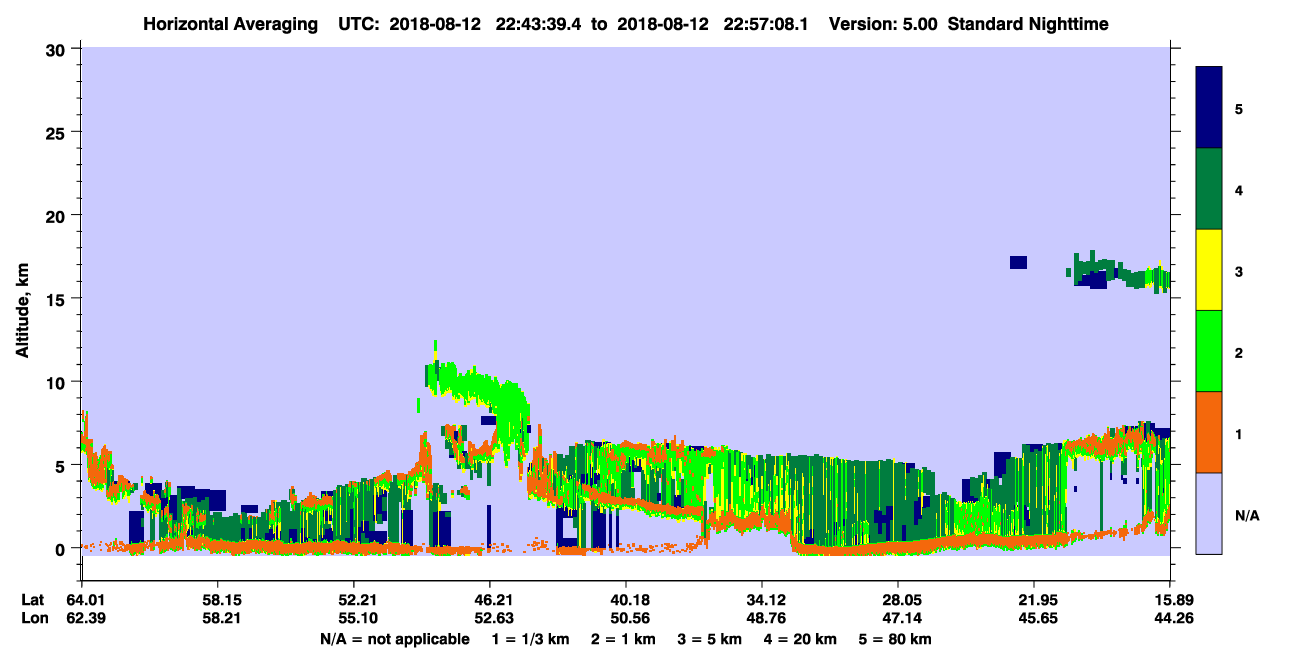
Task: Click the 'Lon' row label
Action: pos(33,619)
